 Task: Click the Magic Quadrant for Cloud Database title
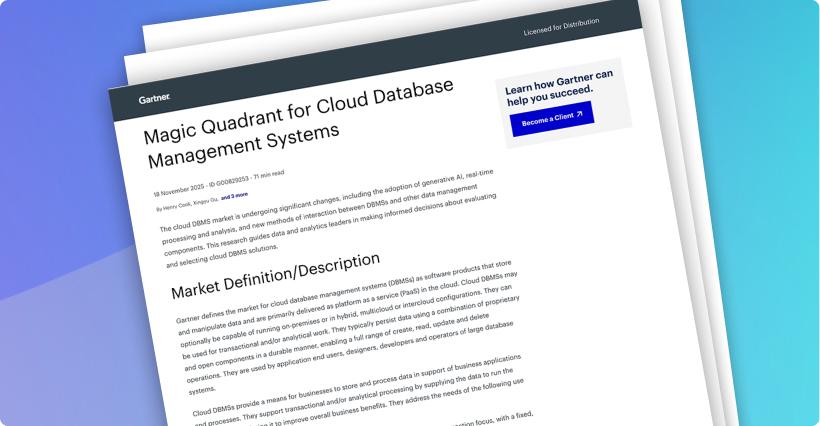point(300,123)
